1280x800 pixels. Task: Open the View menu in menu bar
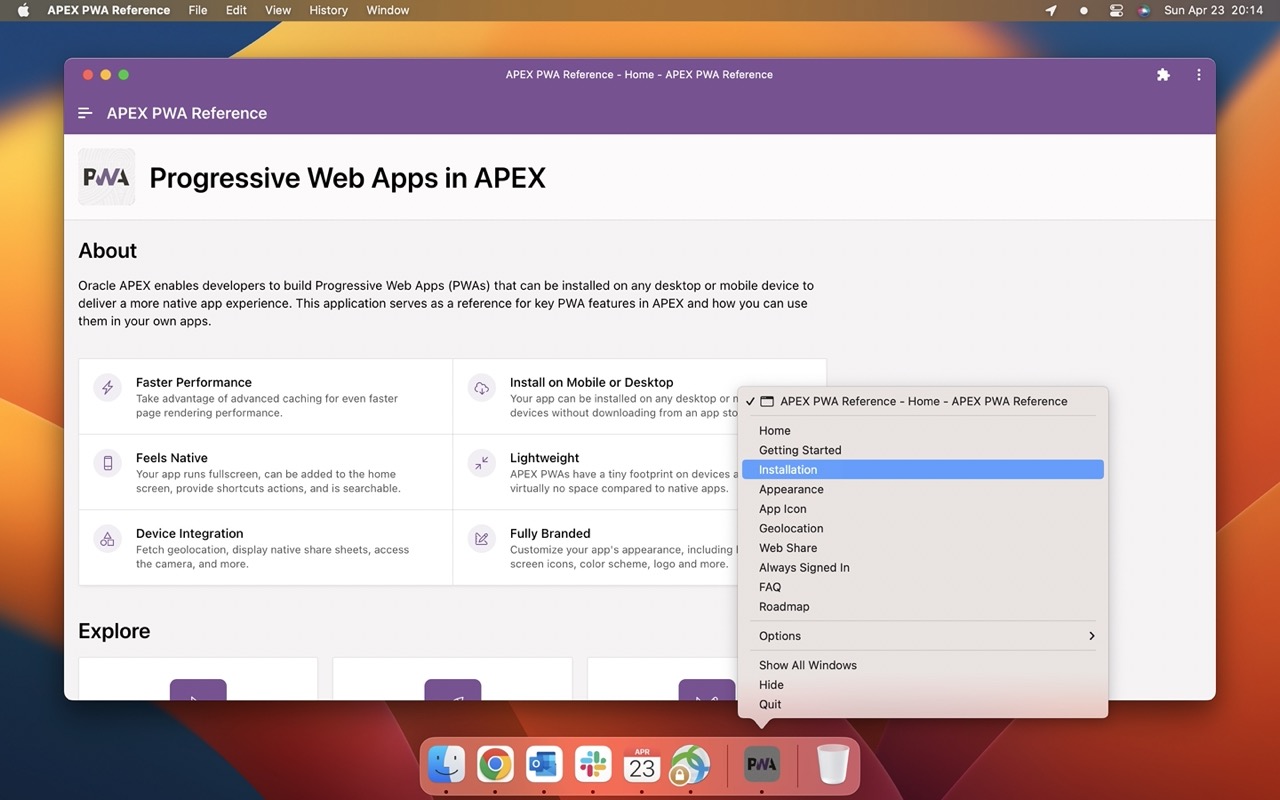[x=278, y=10]
